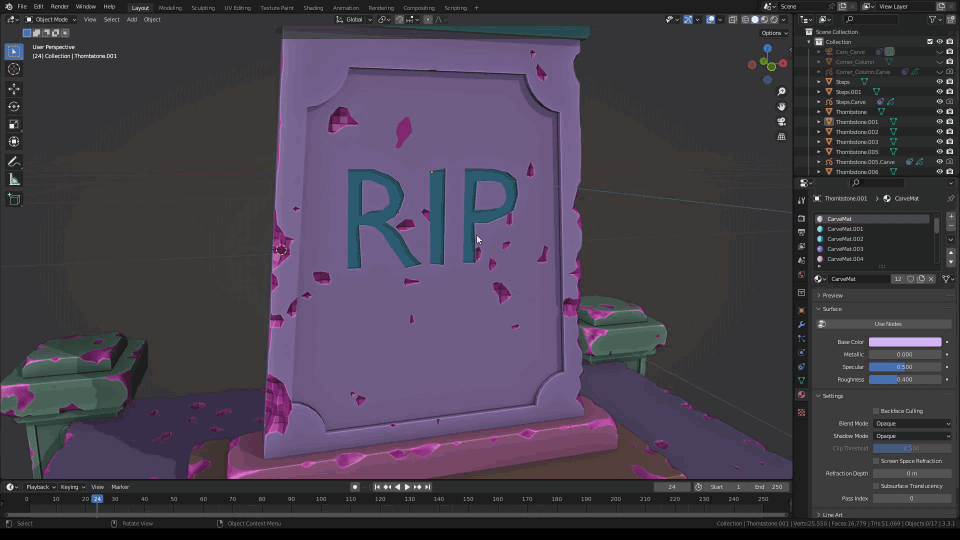Activate the 3D Cursor tool
960x540 pixels.
(x=14, y=69)
